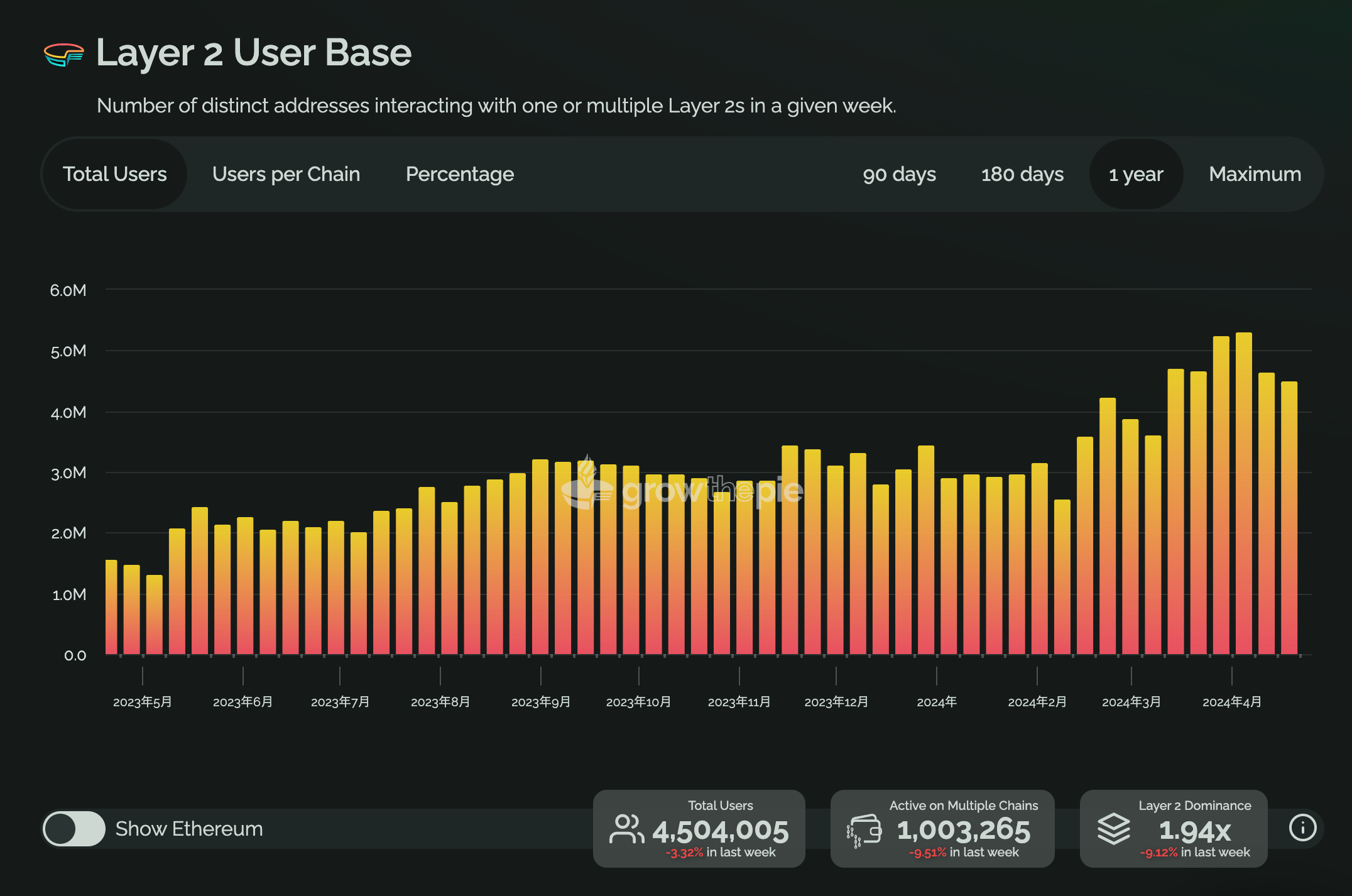
Task: Click the multiple chains wallet icon
Action: (x=864, y=830)
